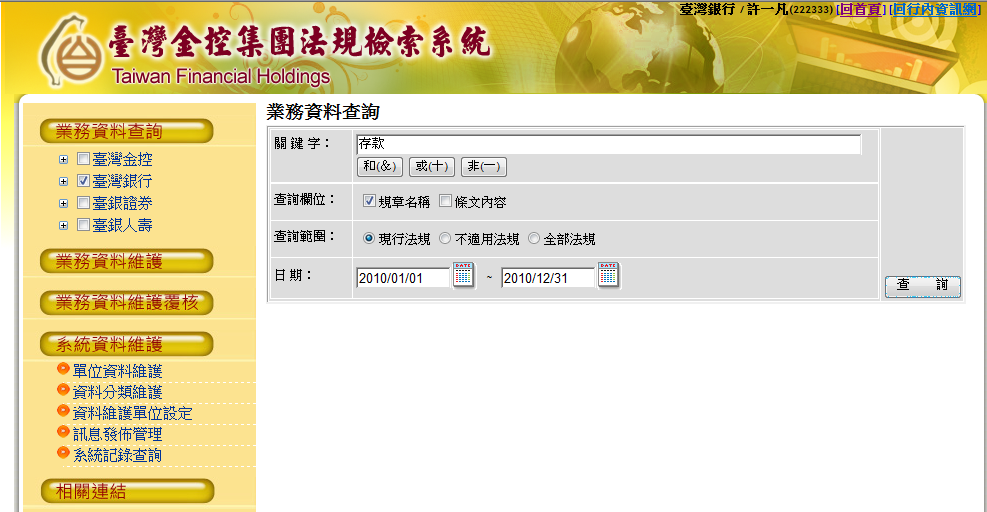Open the 業務資料維護 menu section
This screenshot has width=987, height=512.
[127, 261]
